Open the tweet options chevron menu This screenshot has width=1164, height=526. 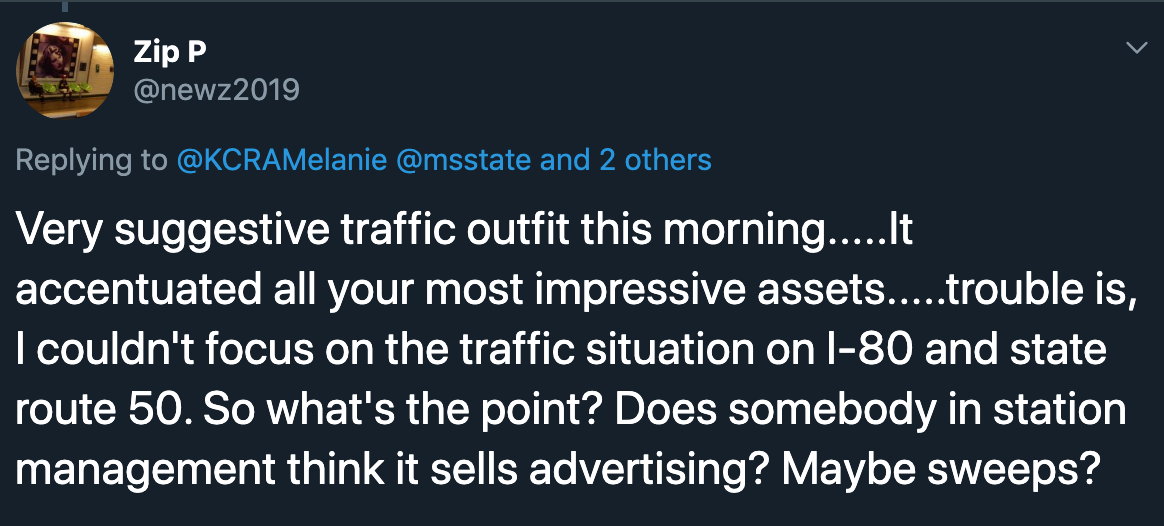1137,48
